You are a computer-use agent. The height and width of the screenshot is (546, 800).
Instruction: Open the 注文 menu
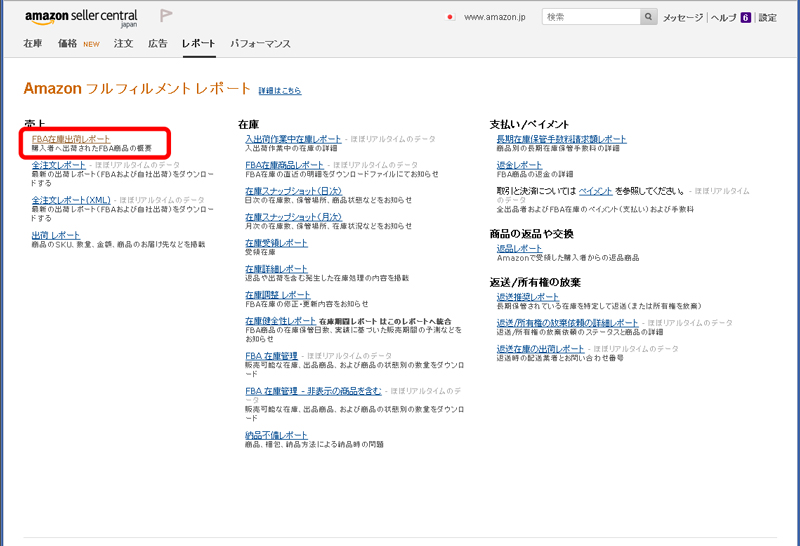pos(123,43)
